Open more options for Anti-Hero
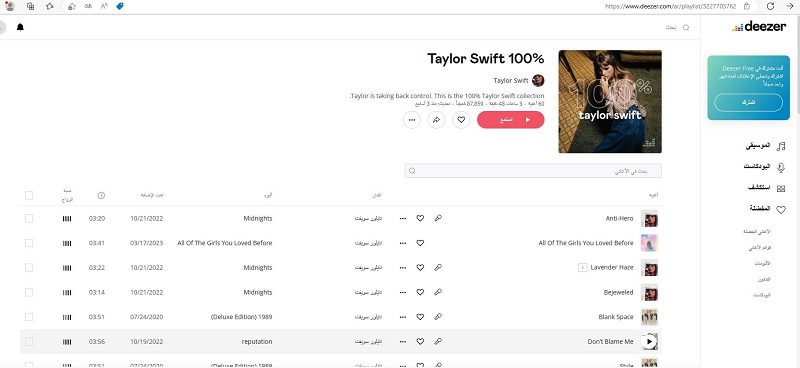Viewport: 800px width, 368px height. pos(403,218)
